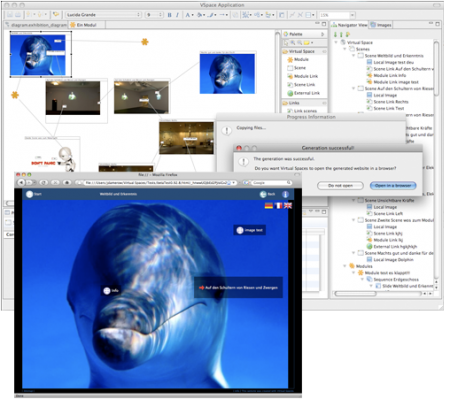Select External Link tree item

[x=392, y=247]
